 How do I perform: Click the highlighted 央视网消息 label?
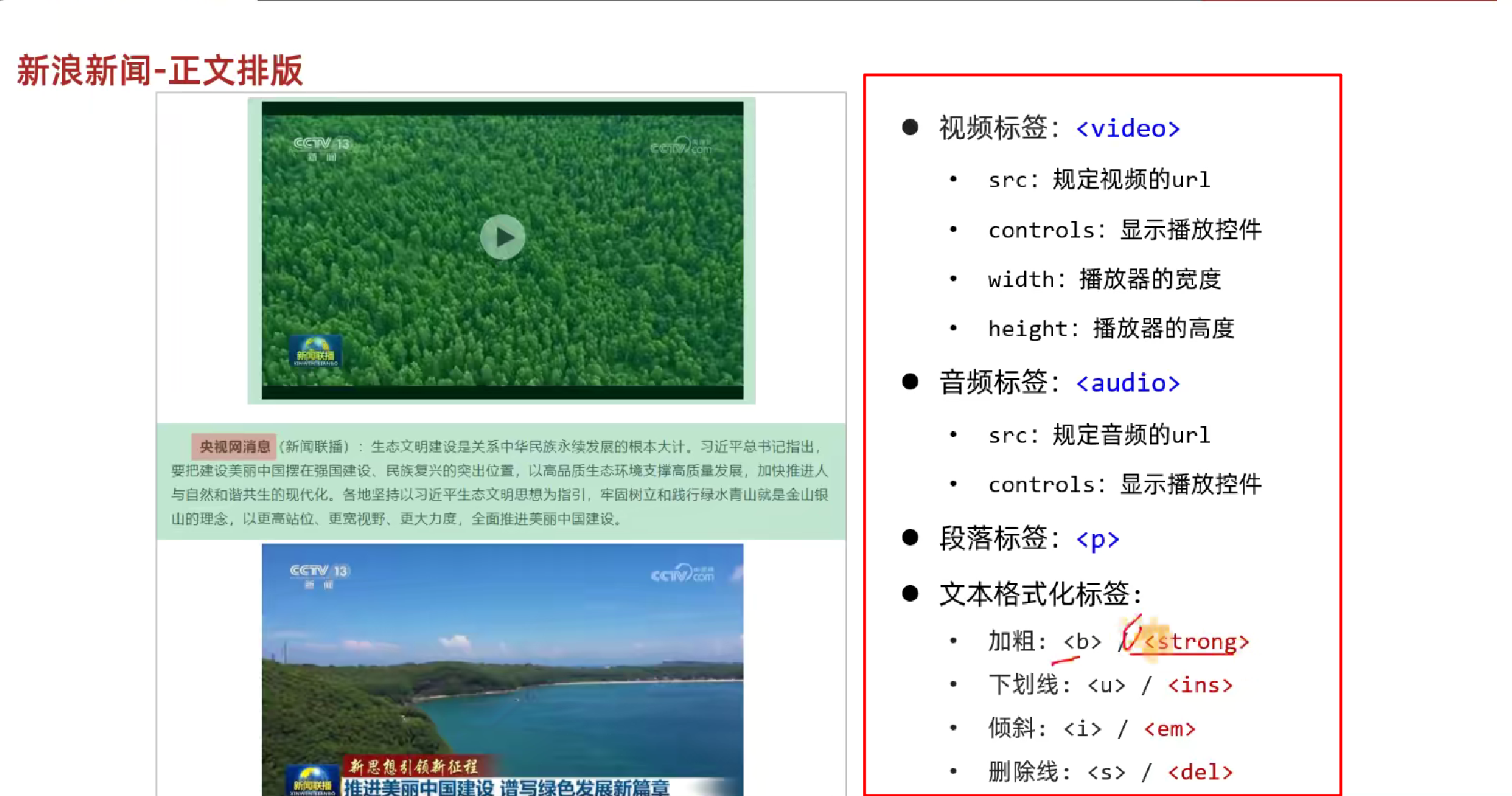[x=235, y=446]
